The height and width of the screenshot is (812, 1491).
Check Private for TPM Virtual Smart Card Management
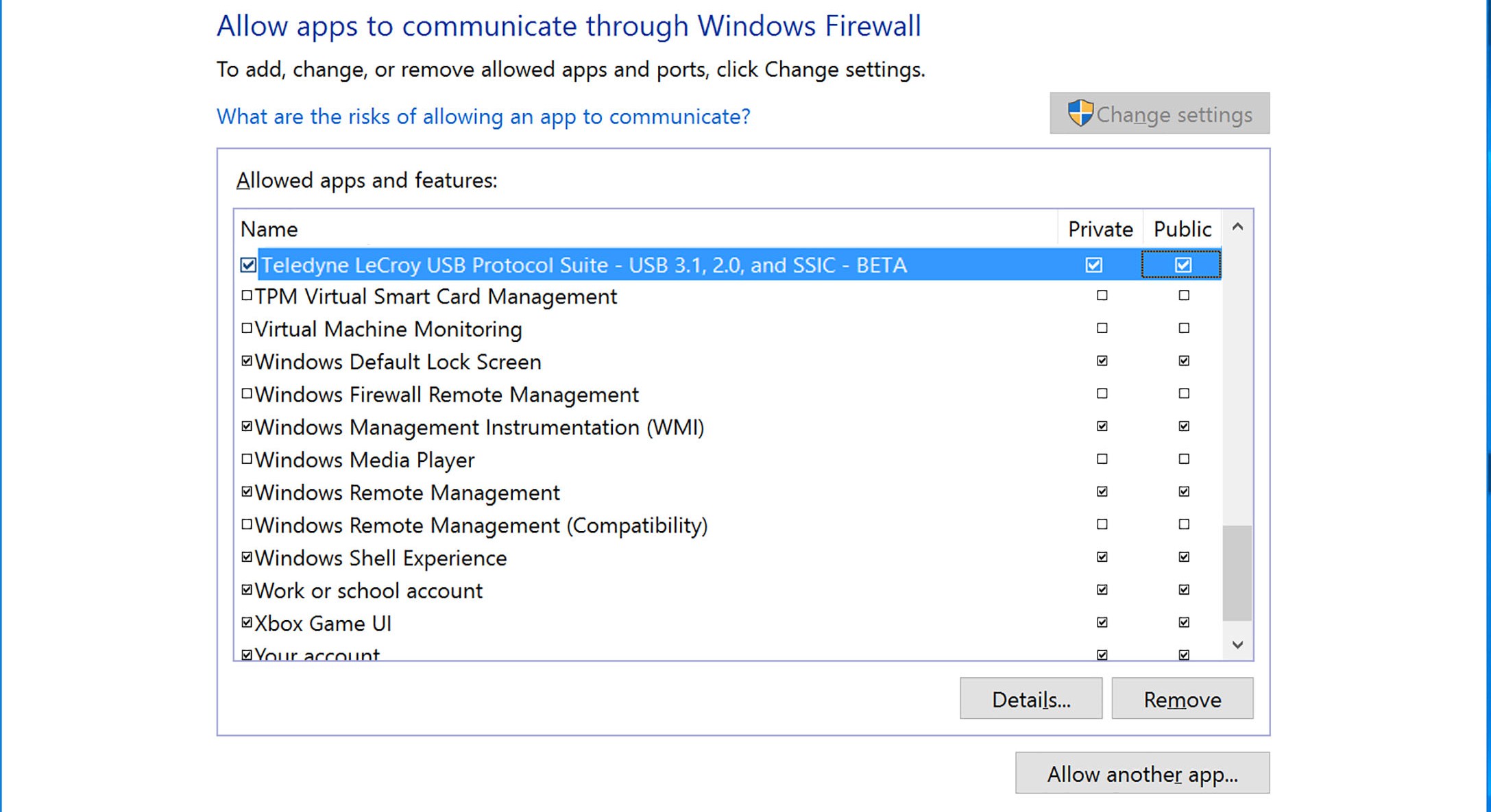click(1102, 296)
